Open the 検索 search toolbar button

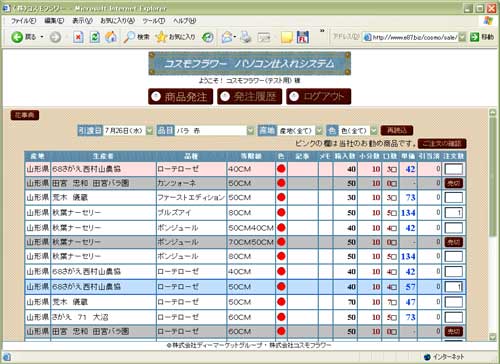[x=136, y=37]
